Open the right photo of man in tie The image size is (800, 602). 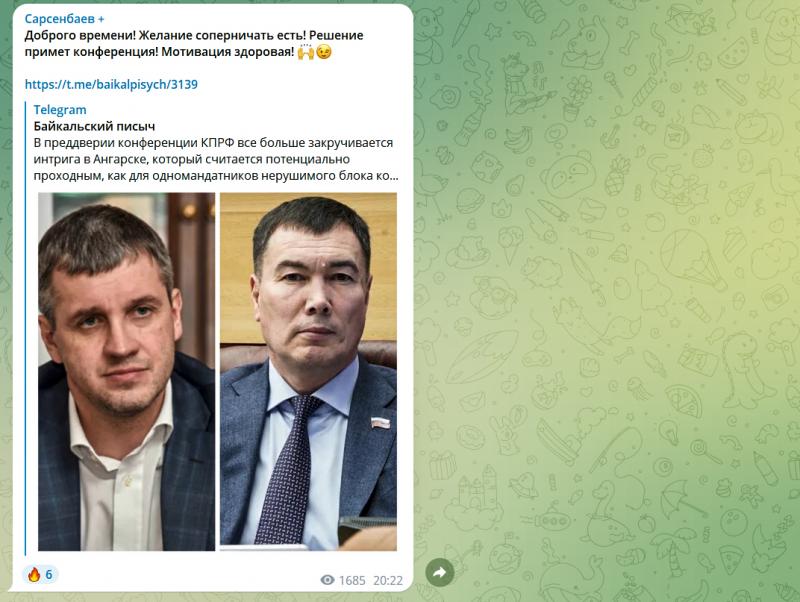pos(308,371)
